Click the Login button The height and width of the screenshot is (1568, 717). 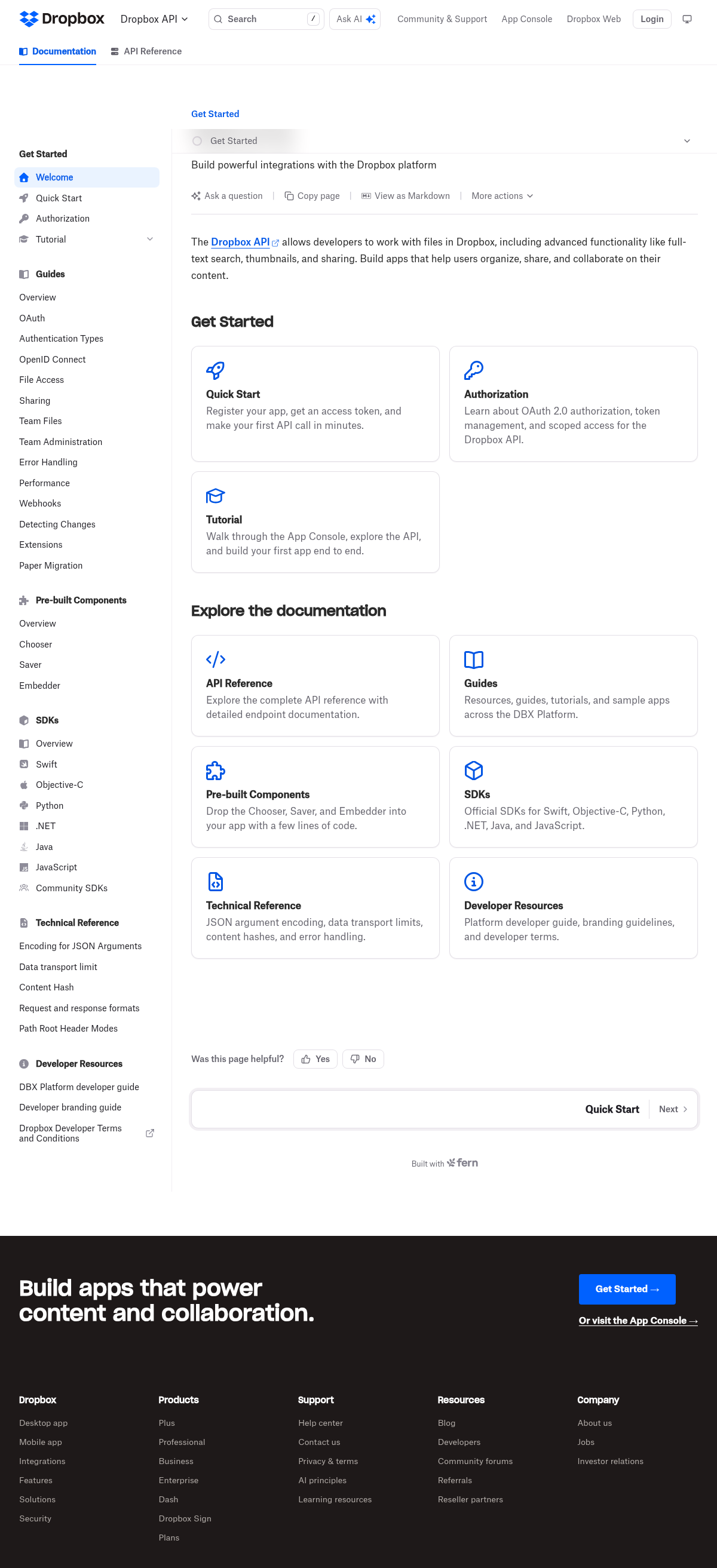point(652,20)
